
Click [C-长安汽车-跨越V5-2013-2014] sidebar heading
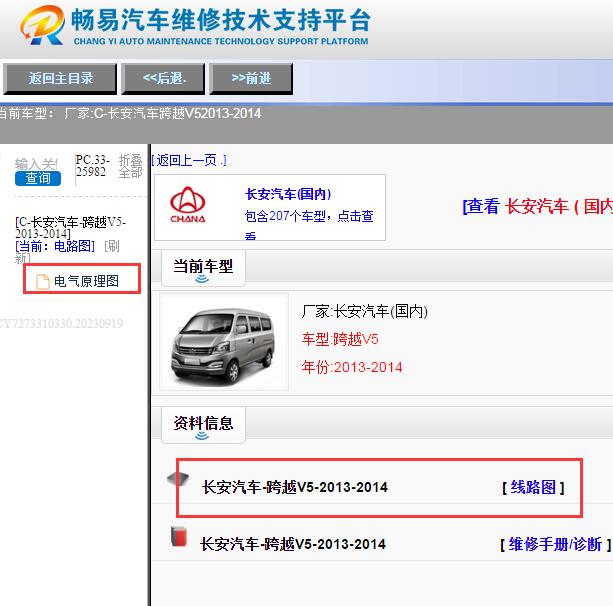click(70, 228)
